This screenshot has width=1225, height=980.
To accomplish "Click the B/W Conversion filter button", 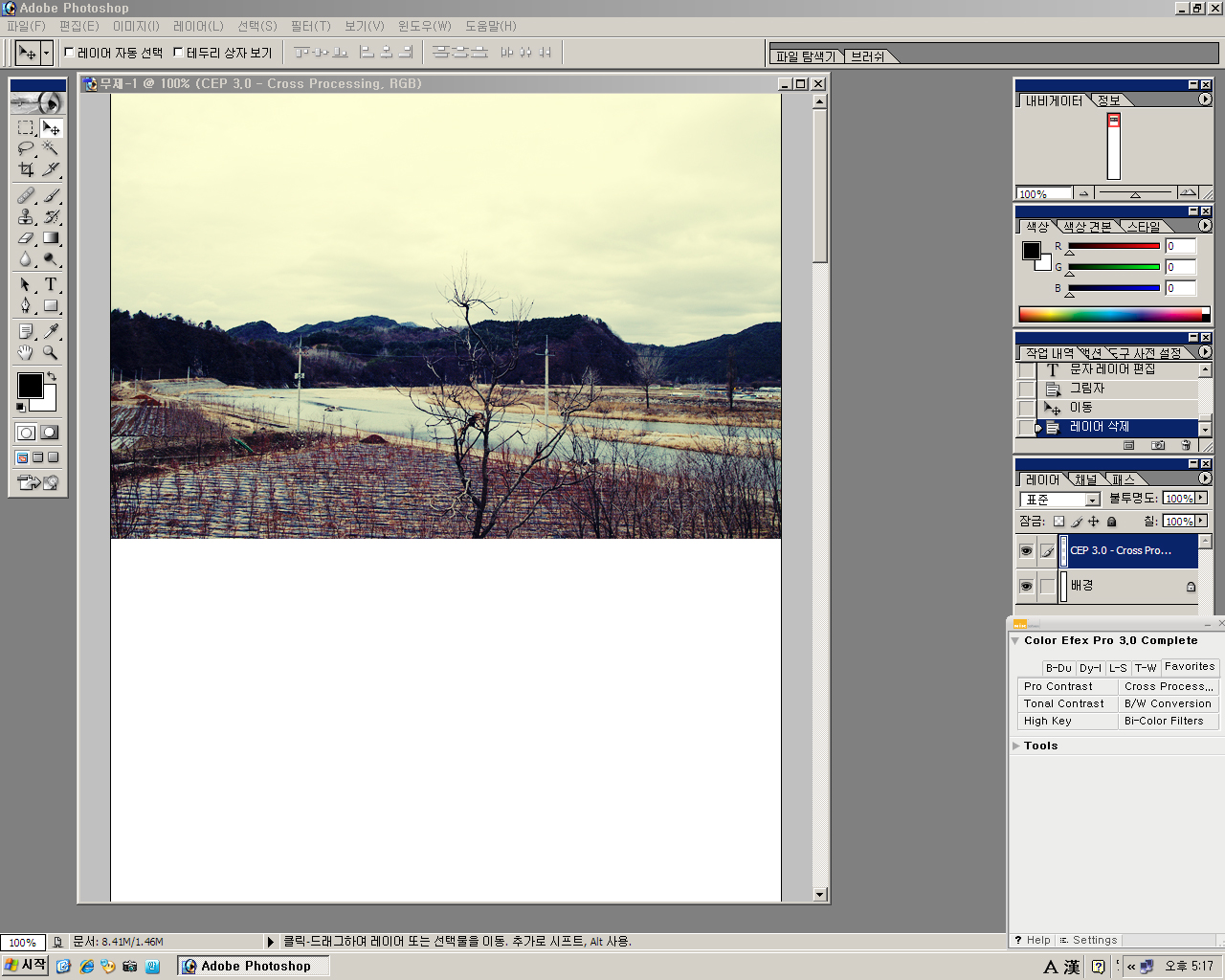I will [x=1168, y=703].
